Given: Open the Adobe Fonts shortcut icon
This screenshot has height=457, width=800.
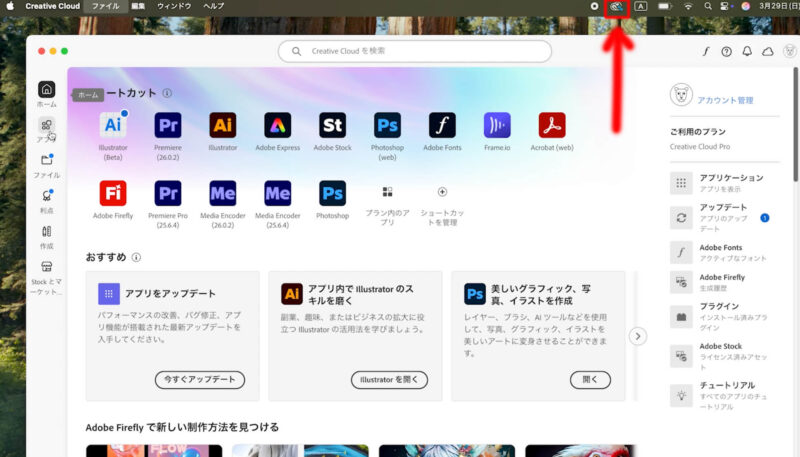Looking at the screenshot, I should (x=442, y=125).
